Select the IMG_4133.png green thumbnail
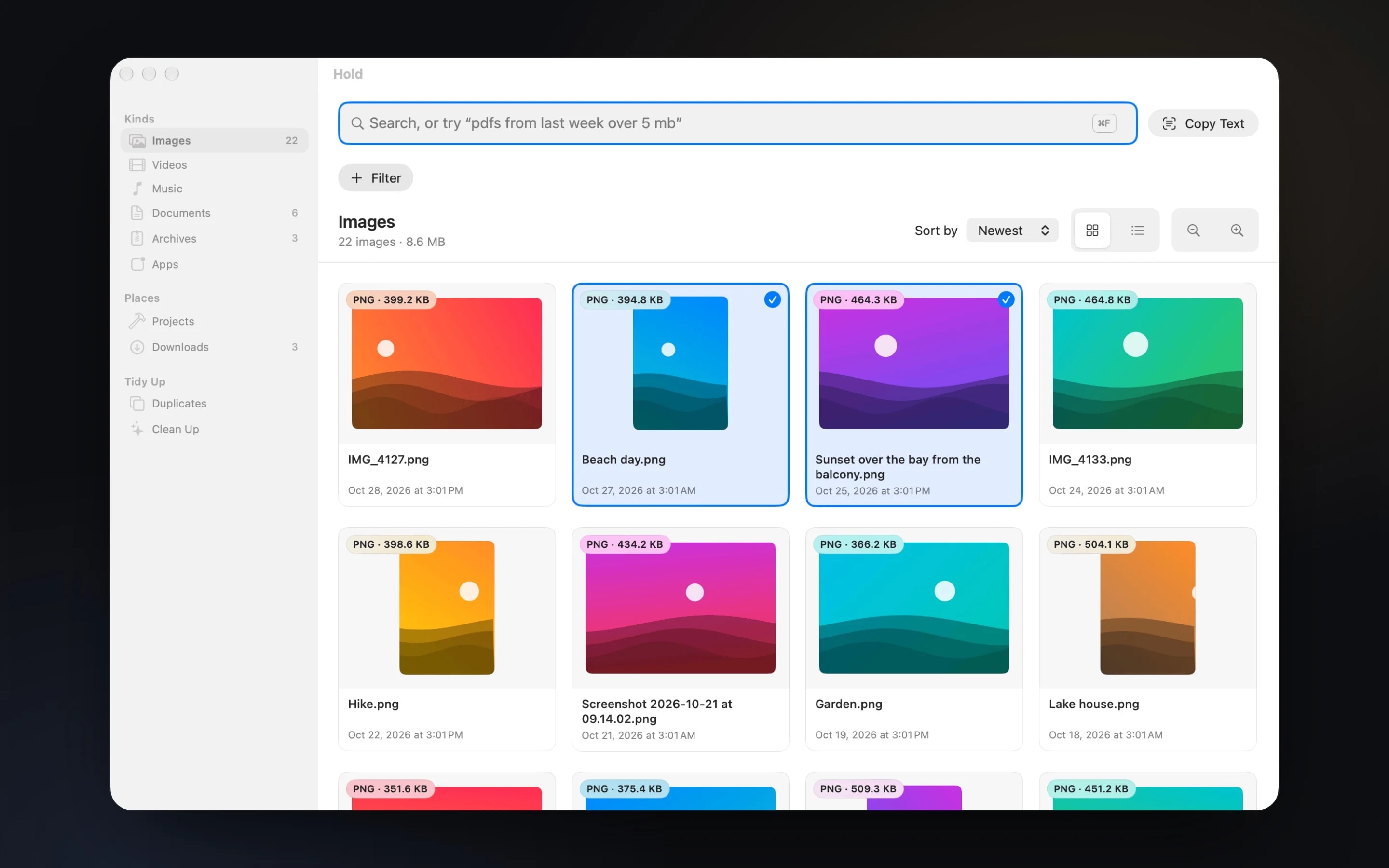 tap(1147, 364)
